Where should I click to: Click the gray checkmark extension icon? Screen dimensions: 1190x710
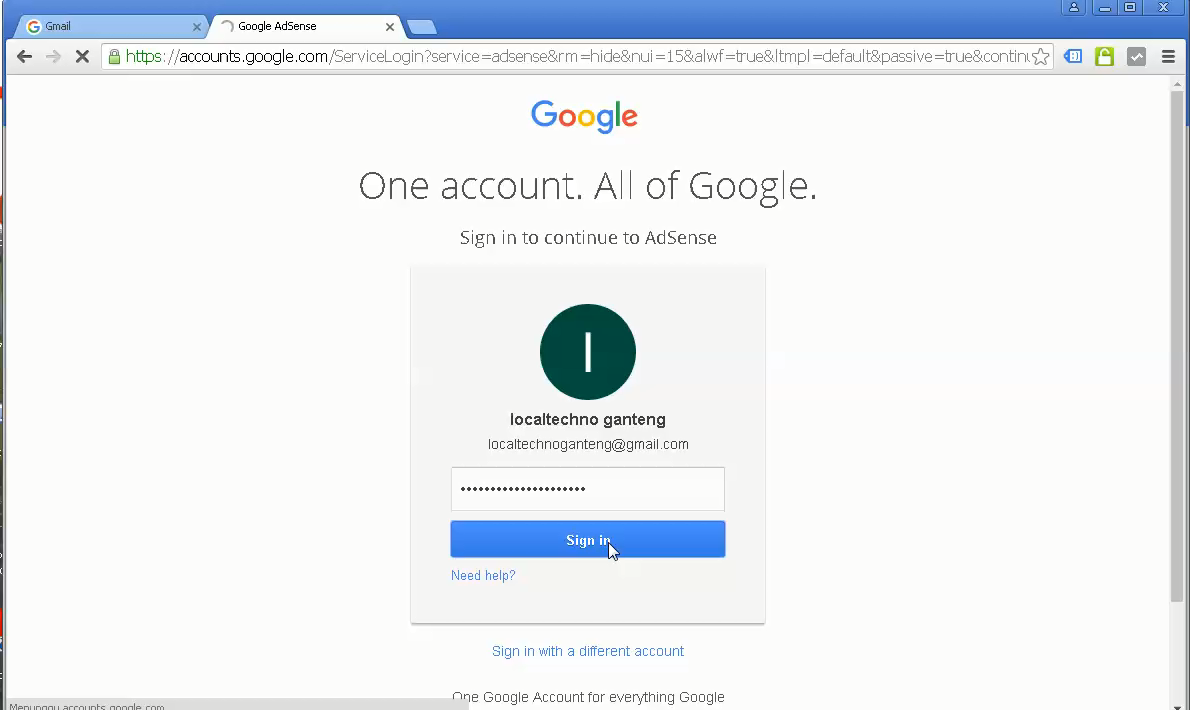point(1136,56)
